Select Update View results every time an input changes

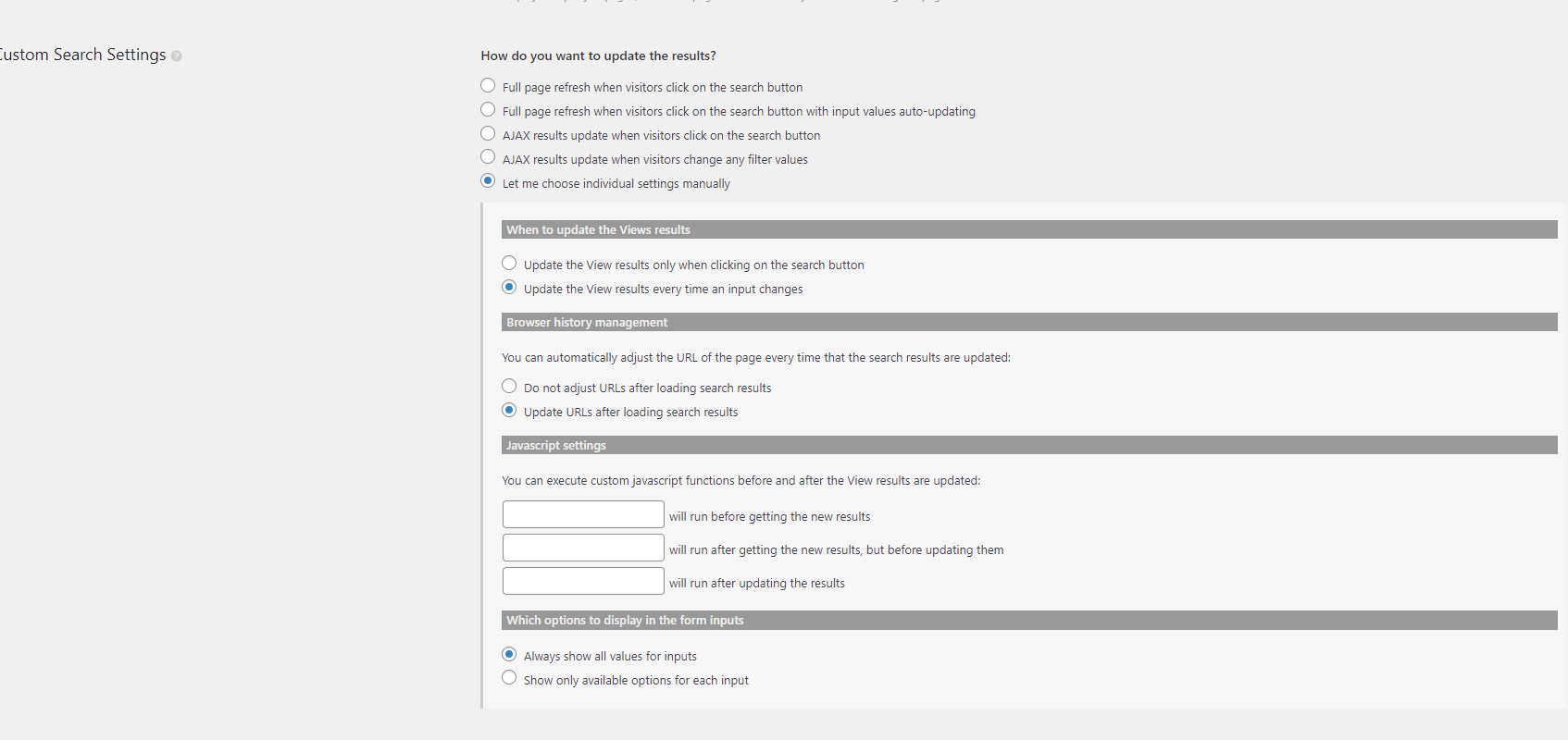point(509,287)
